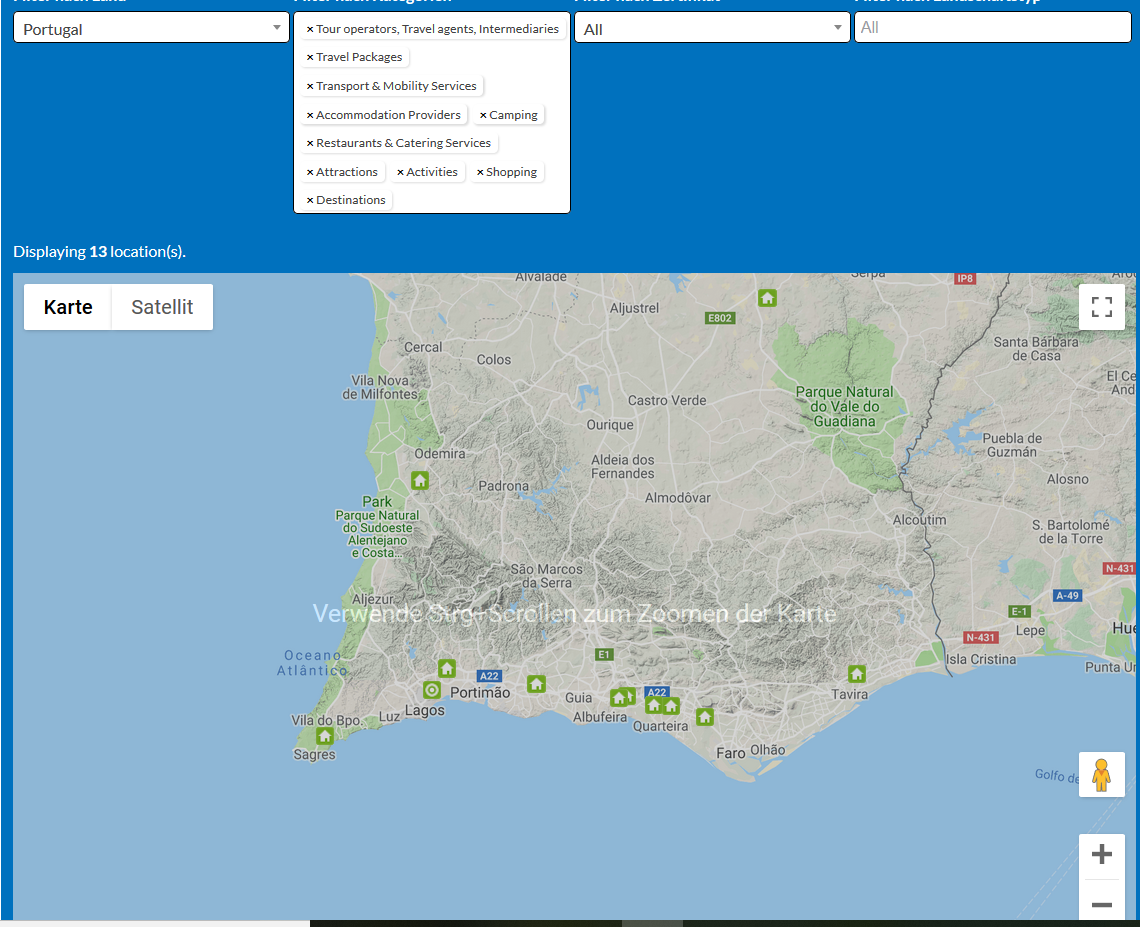The image size is (1140, 927).
Task: Click the Displaying 13 location(s) text
Action: (x=100, y=252)
